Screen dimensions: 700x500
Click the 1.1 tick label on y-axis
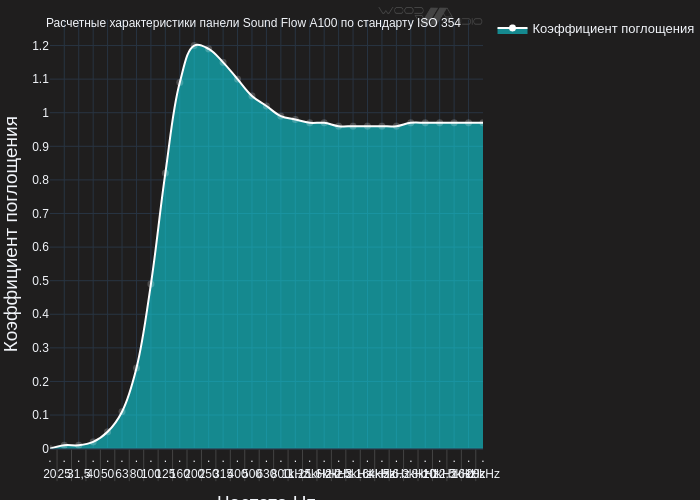tap(40, 79)
